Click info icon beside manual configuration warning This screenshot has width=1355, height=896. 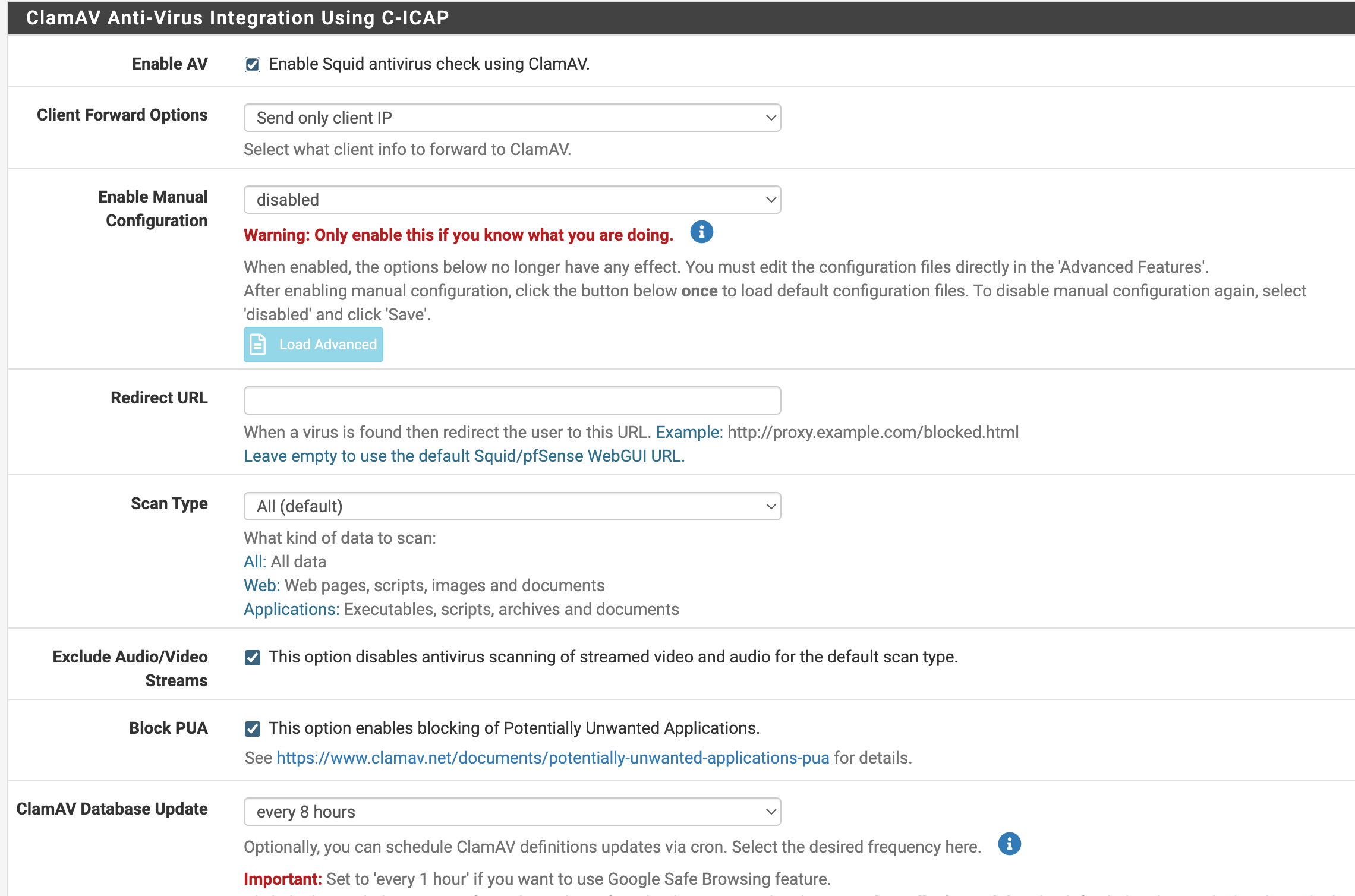[x=701, y=232]
